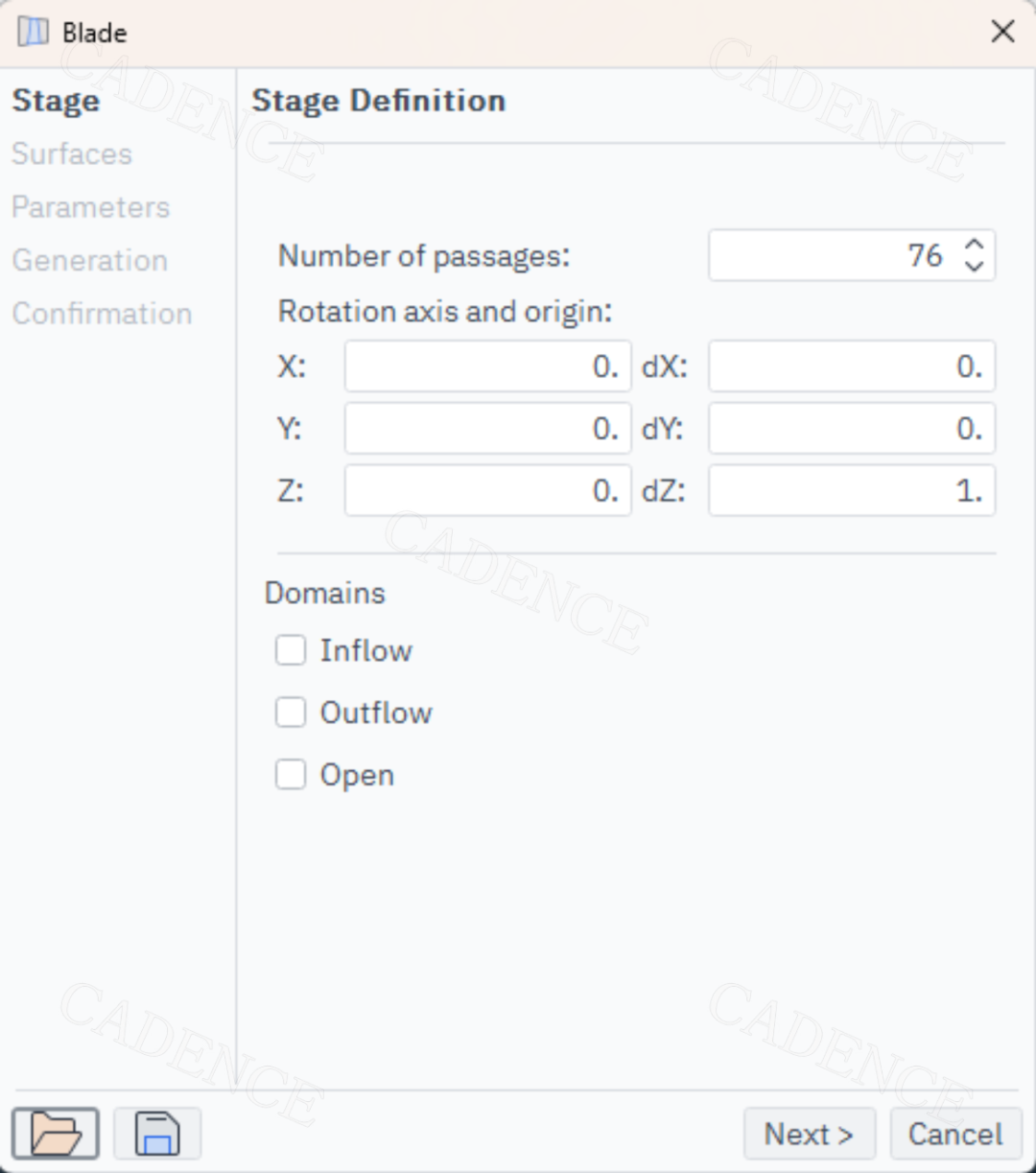The height and width of the screenshot is (1173, 1036).
Task: Enable the Outflow domain checkbox
Action: coord(291,713)
